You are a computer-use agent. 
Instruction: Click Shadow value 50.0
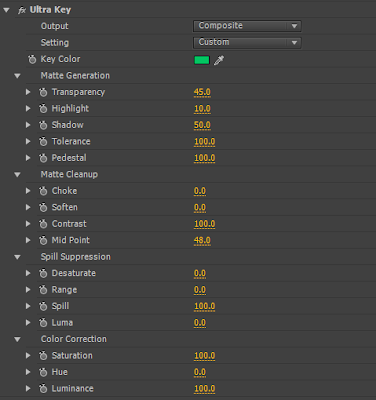pos(202,125)
